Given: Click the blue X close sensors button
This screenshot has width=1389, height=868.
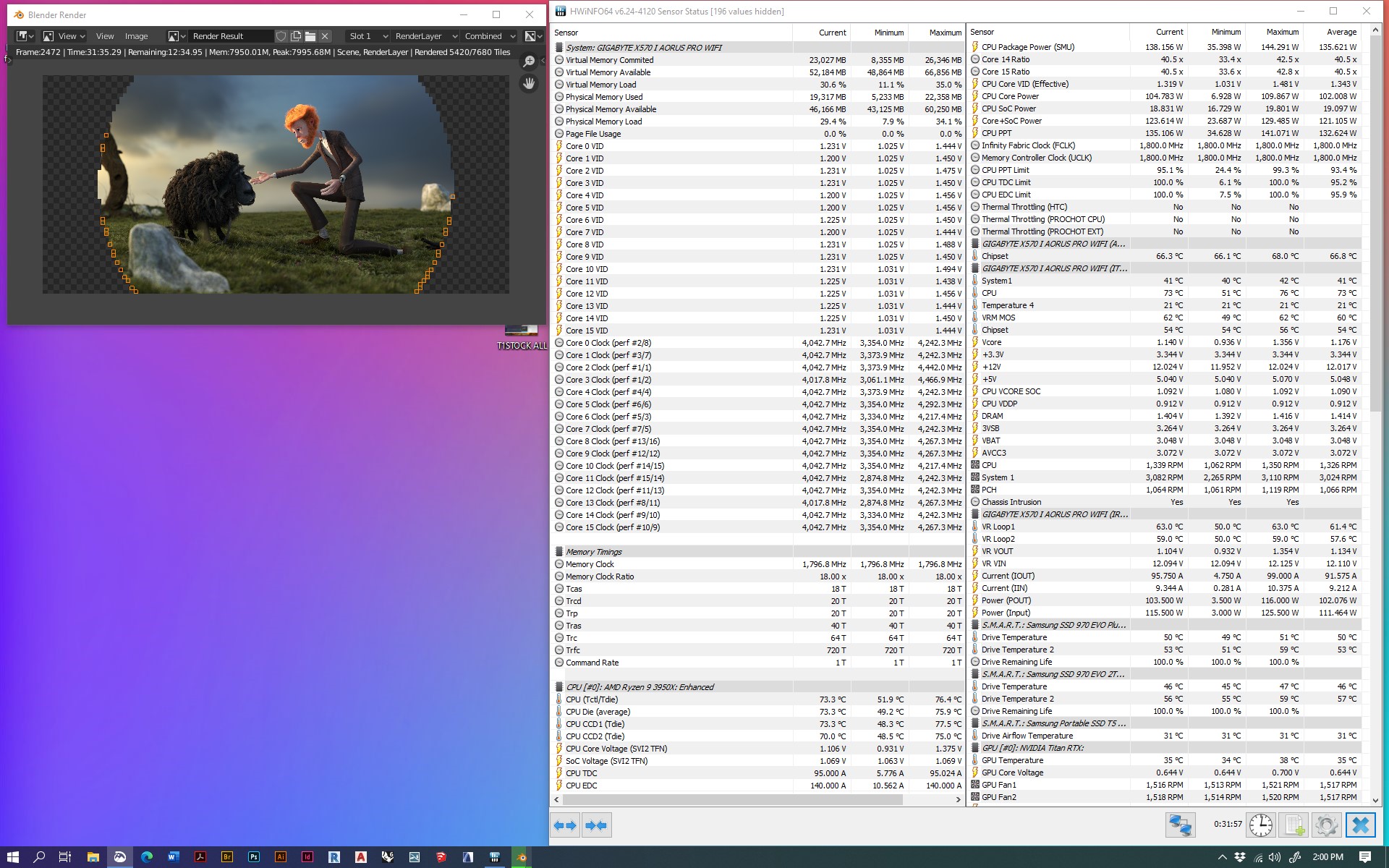Looking at the screenshot, I should coord(1360,825).
